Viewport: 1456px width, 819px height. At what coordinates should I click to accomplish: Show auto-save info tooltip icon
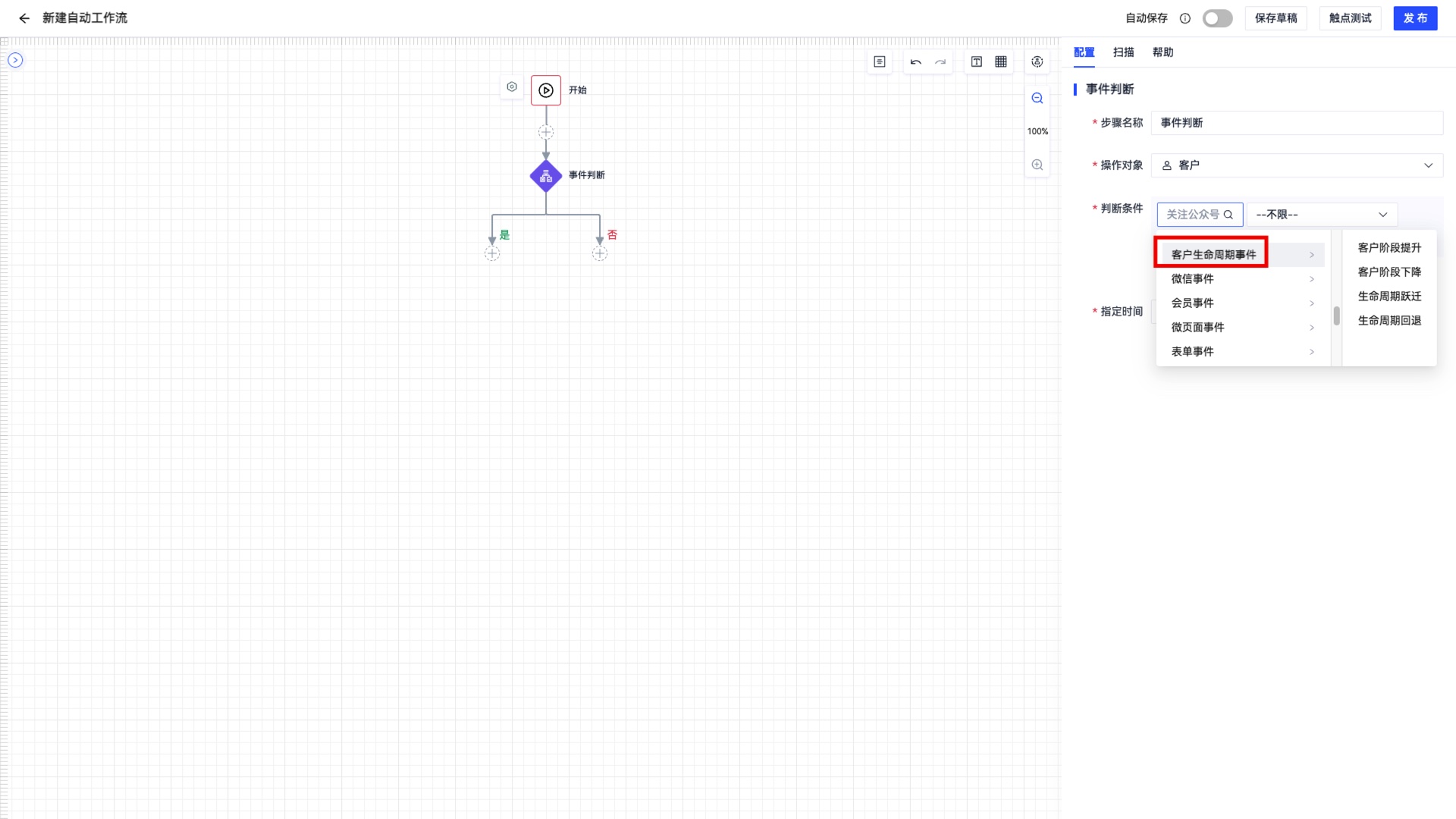[x=1185, y=18]
